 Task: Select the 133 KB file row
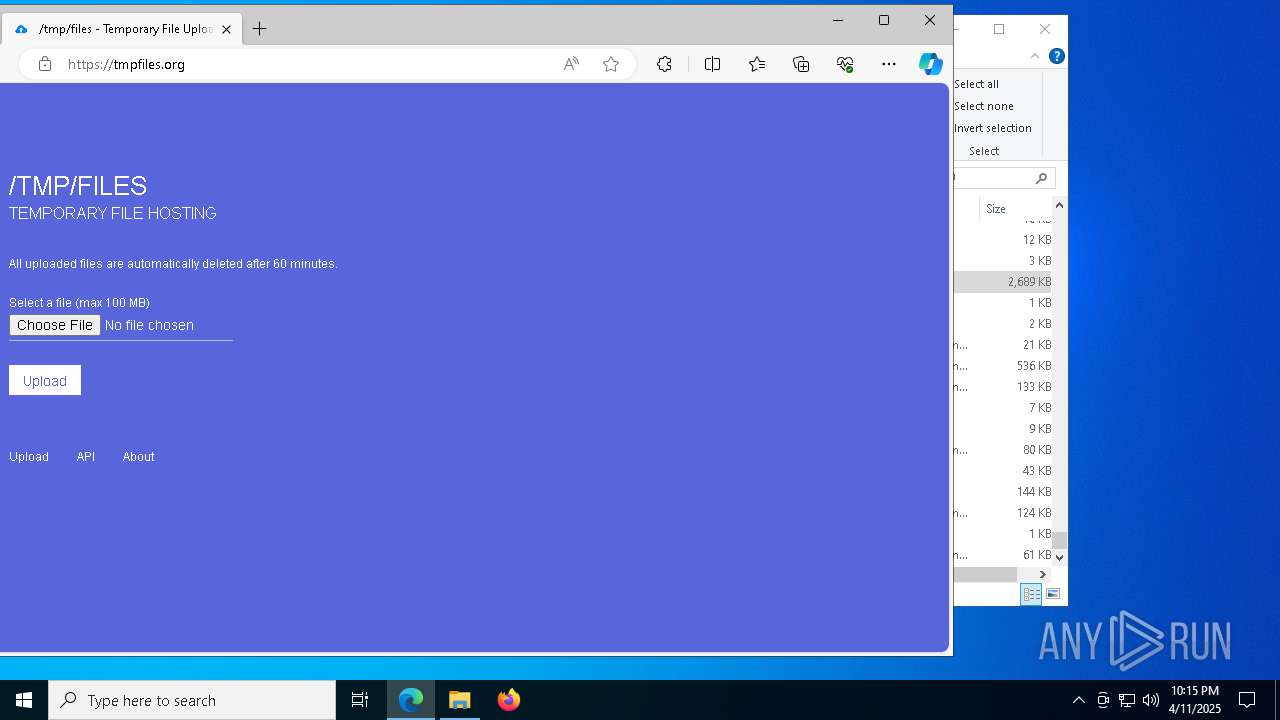coord(1003,387)
